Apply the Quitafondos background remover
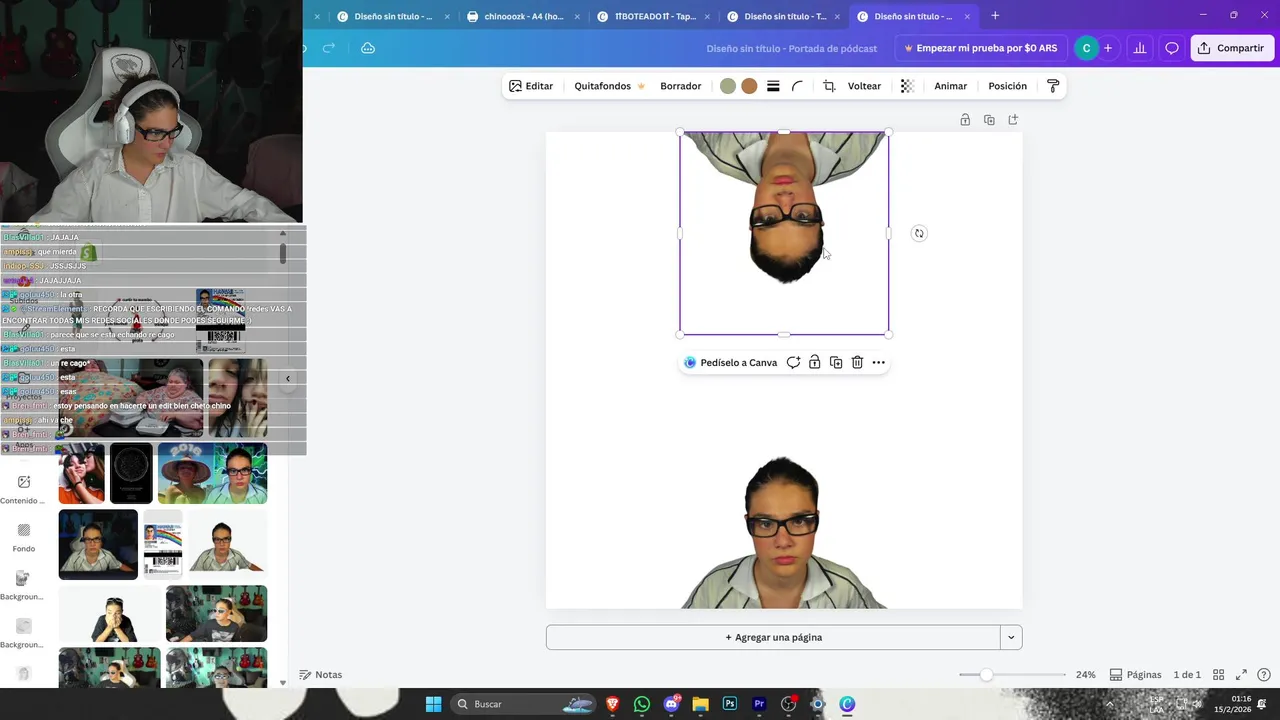The height and width of the screenshot is (720, 1280). click(609, 86)
